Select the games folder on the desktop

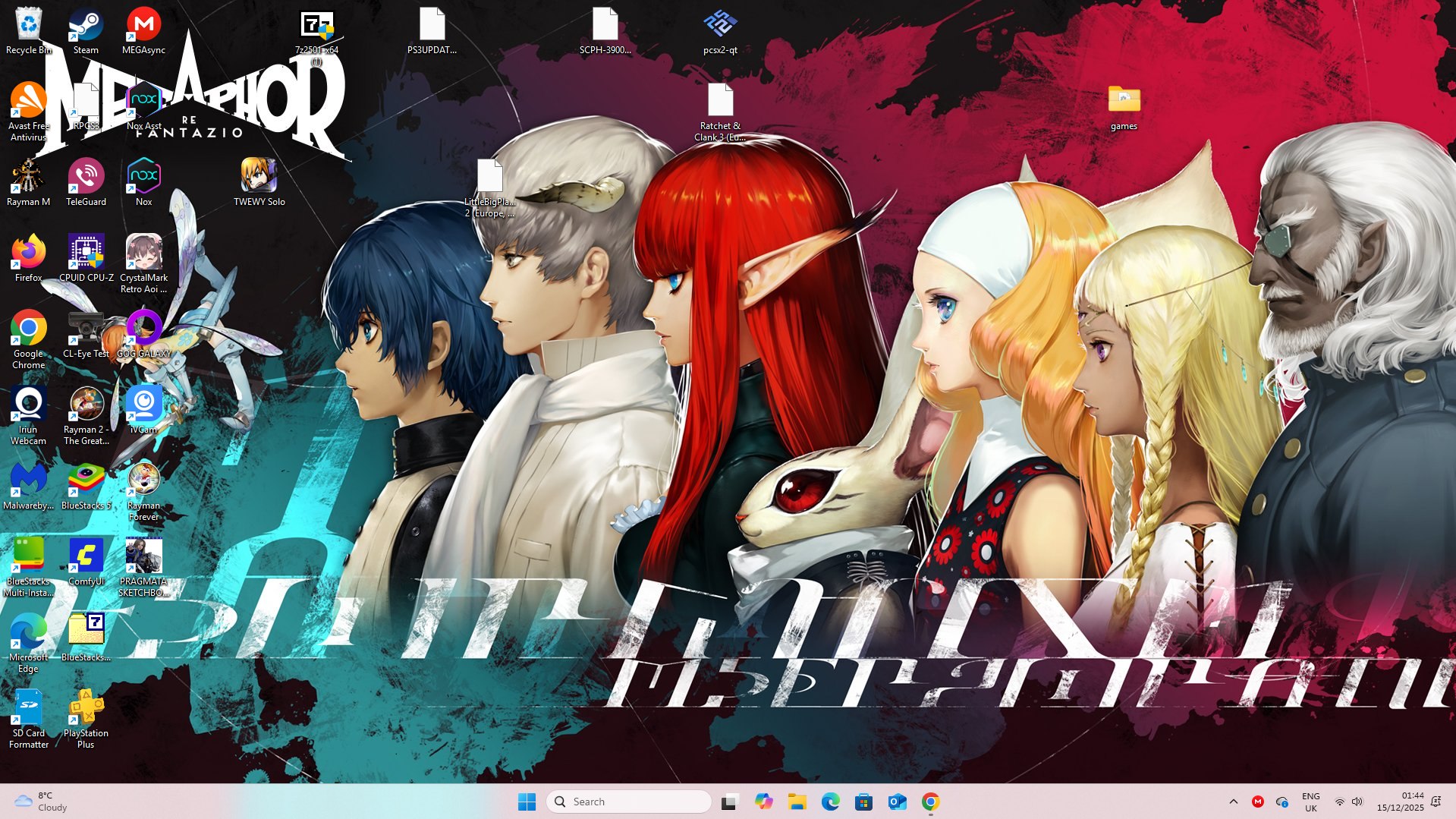tap(1124, 107)
